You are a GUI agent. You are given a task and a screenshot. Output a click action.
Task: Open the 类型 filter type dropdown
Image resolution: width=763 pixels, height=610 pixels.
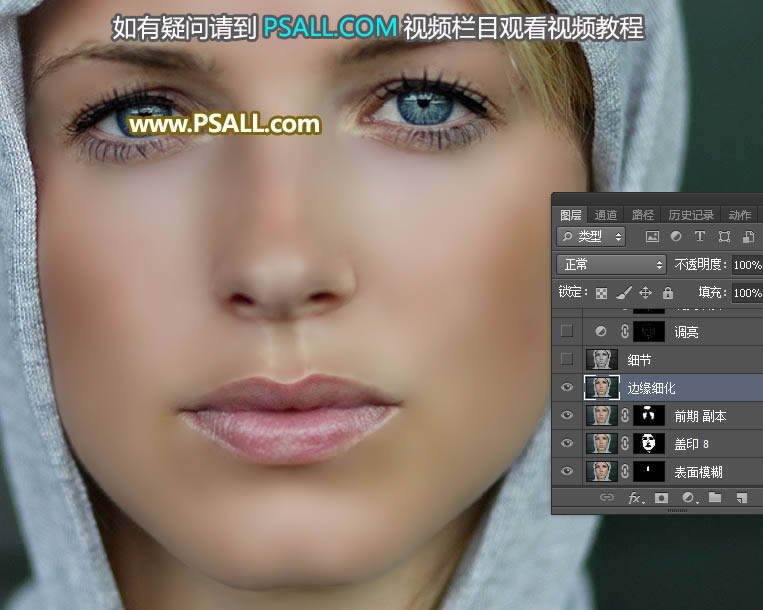coord(592,237)
